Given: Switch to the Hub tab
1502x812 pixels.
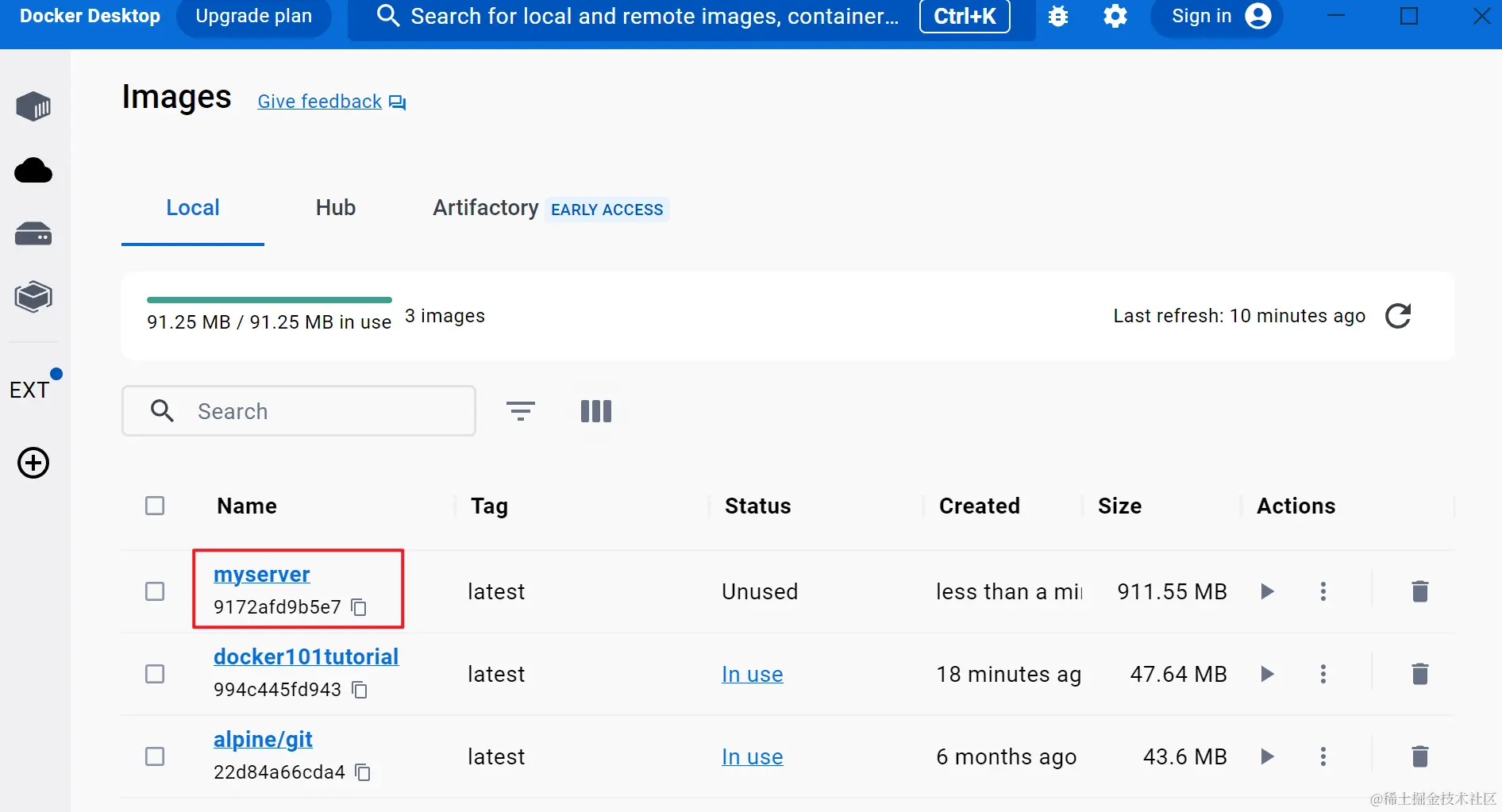Looking at the screenshot, I should (336, 208).
